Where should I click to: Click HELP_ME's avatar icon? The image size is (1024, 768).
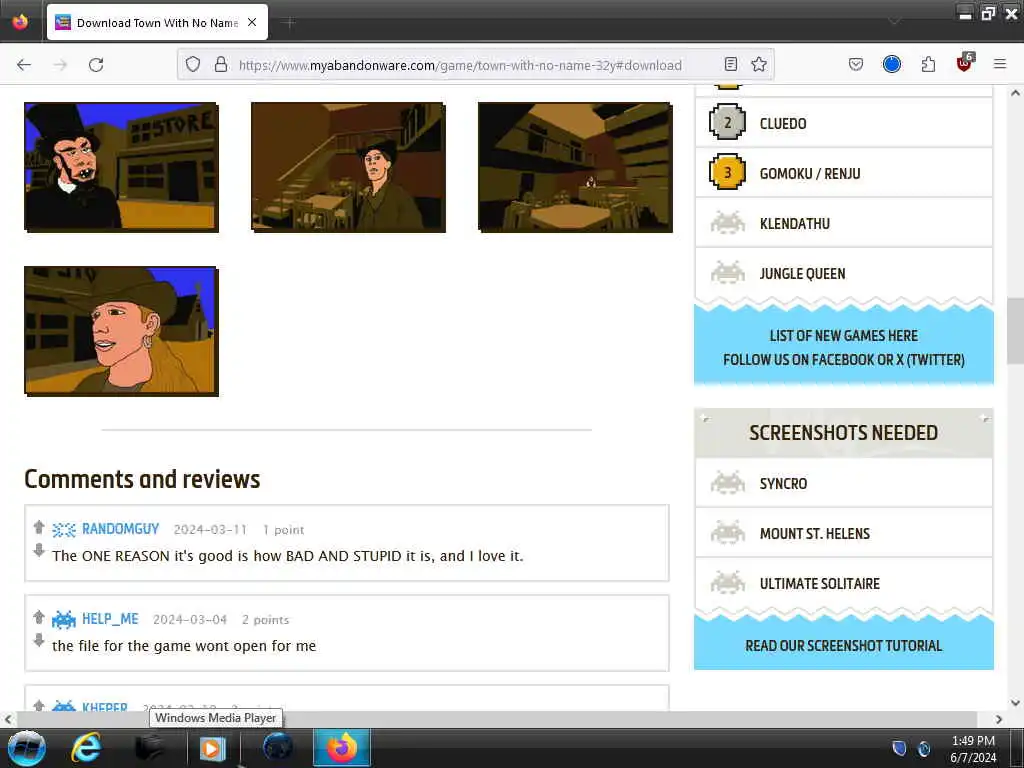coord(64,619)
